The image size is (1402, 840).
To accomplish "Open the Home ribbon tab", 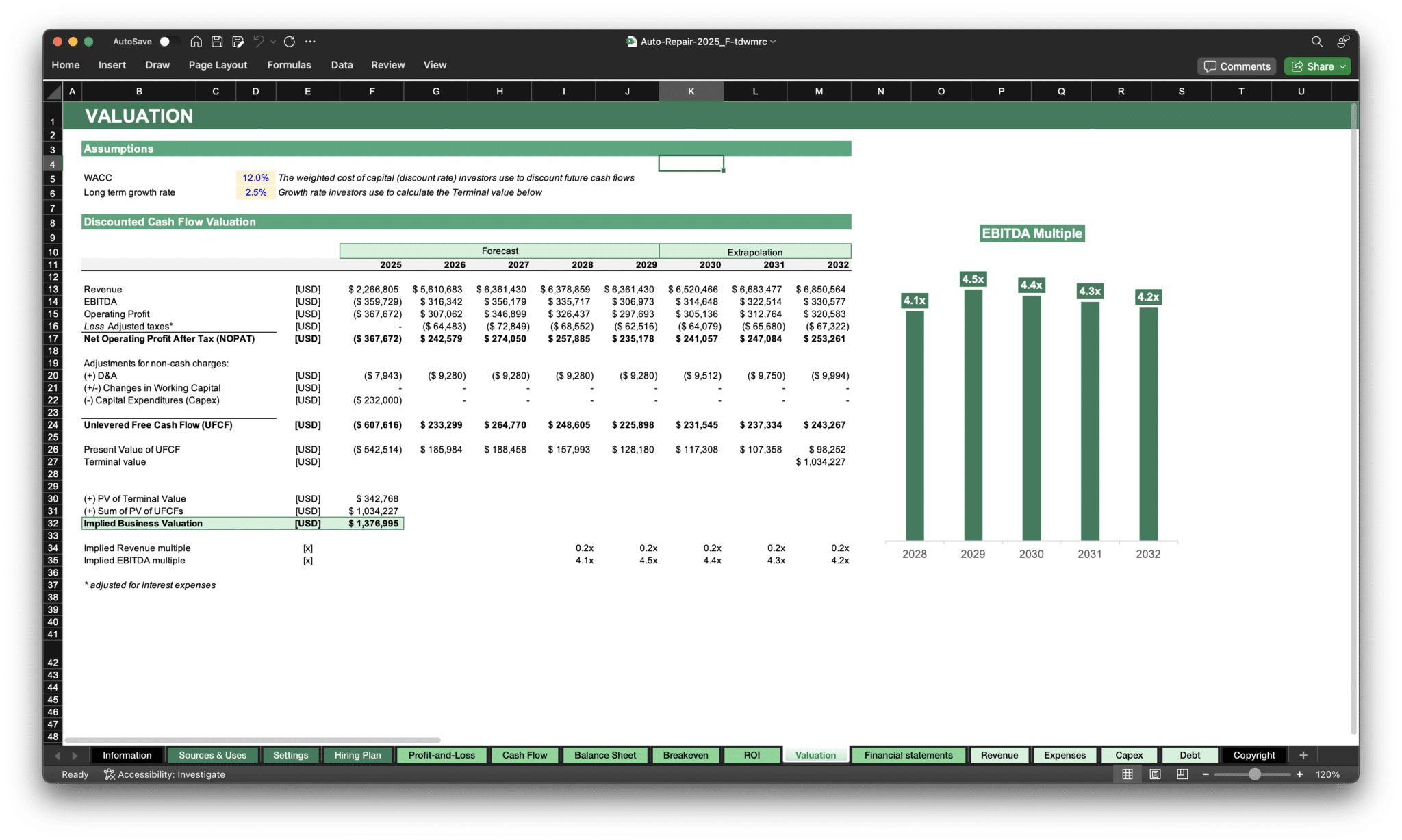I will (x=66, y=65).
